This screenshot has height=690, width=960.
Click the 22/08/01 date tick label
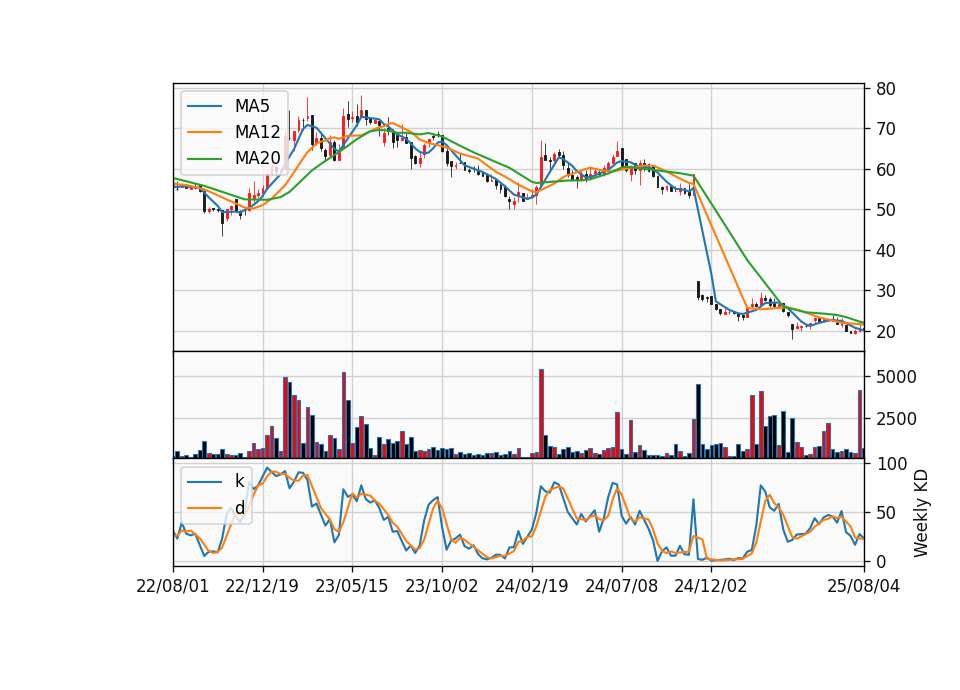[x=173, y=586]
